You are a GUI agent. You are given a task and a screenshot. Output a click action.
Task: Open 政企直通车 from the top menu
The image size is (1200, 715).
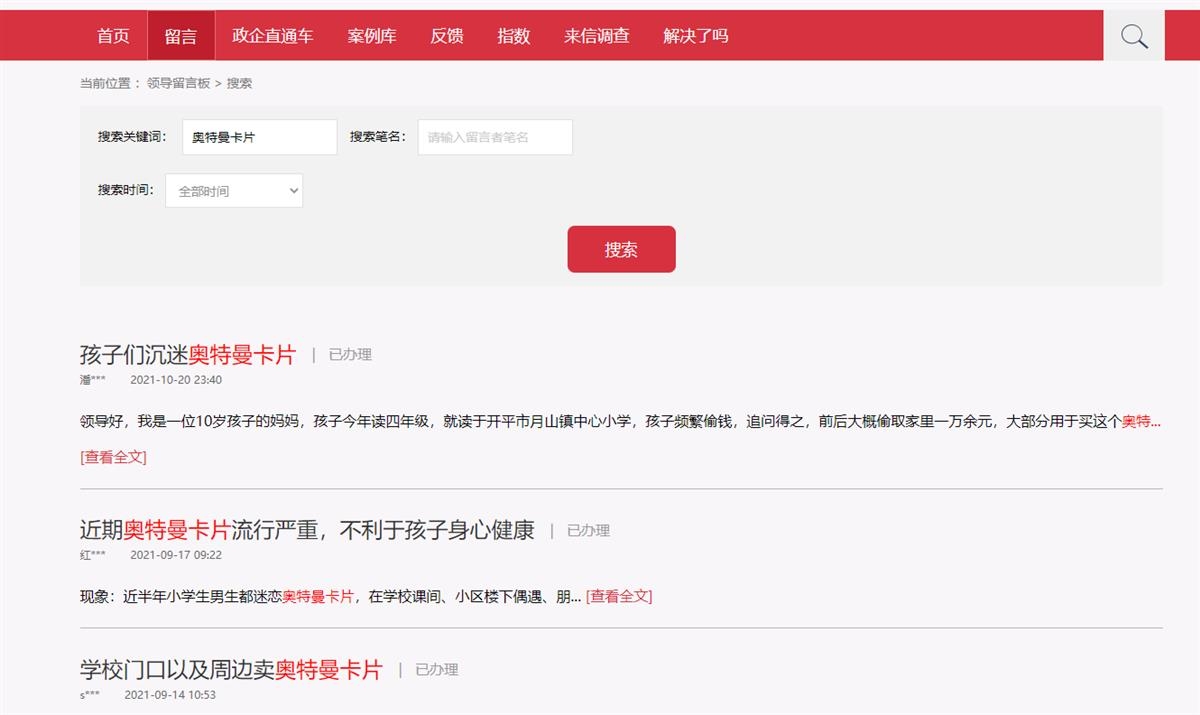[x=272, y=36]
